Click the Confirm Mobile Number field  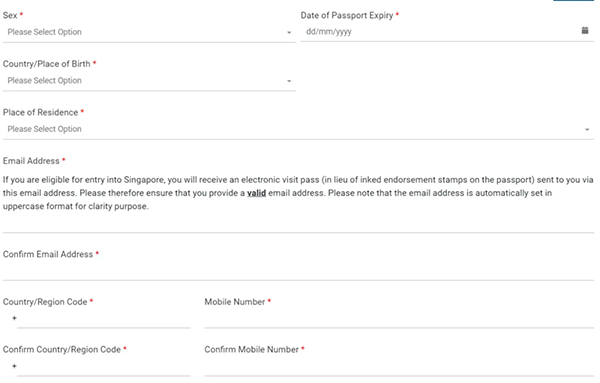(x=399, y=367)
